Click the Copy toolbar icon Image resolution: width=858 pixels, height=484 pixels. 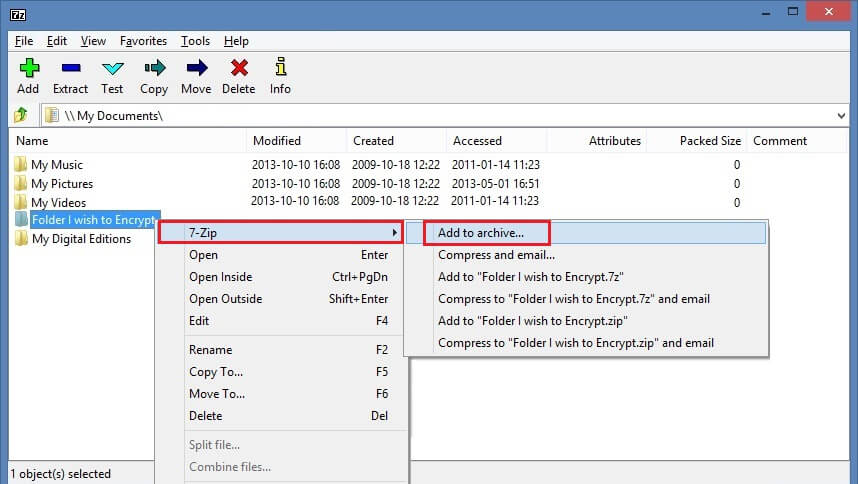(154, 69)
